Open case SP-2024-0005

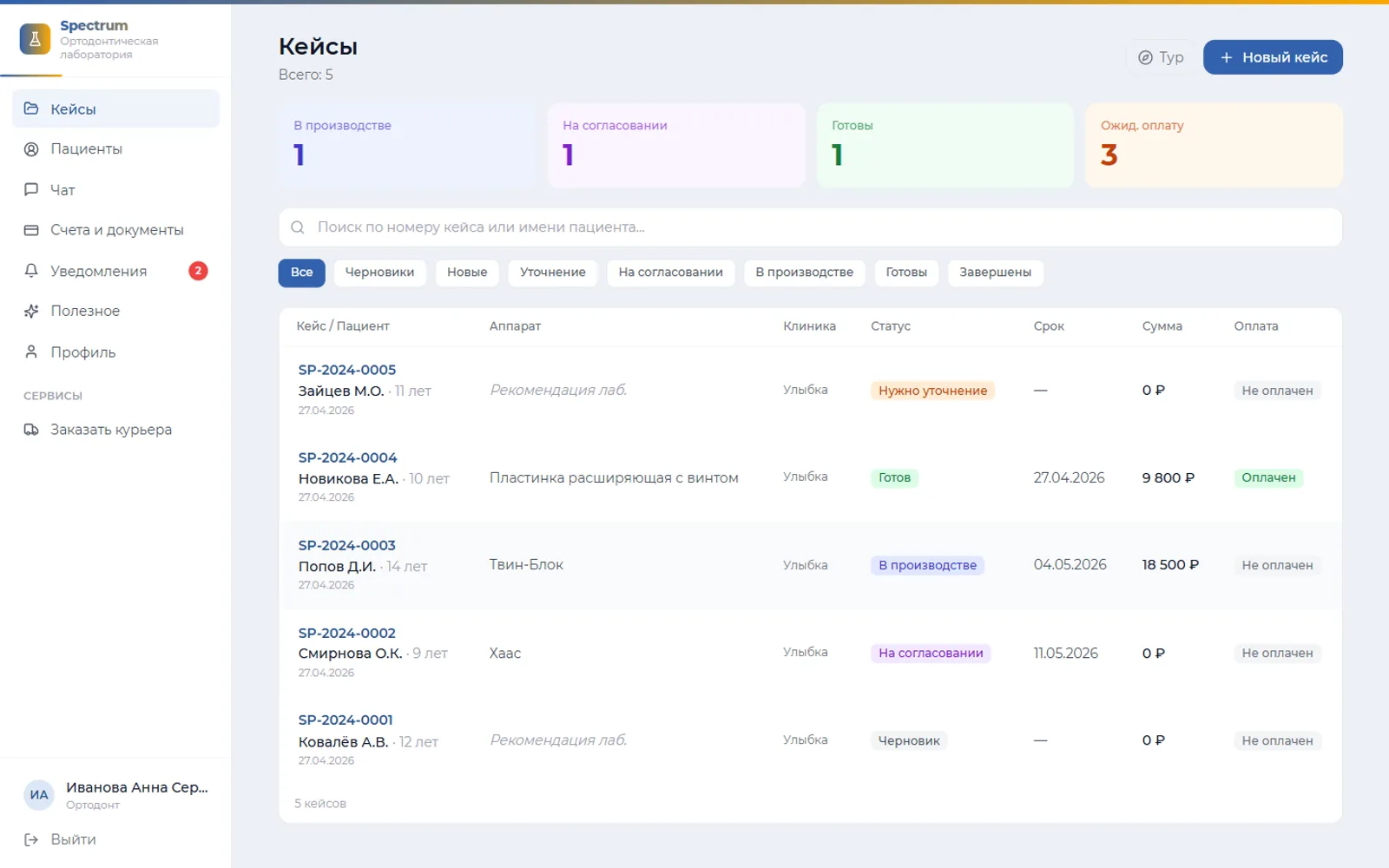(347, 370)
